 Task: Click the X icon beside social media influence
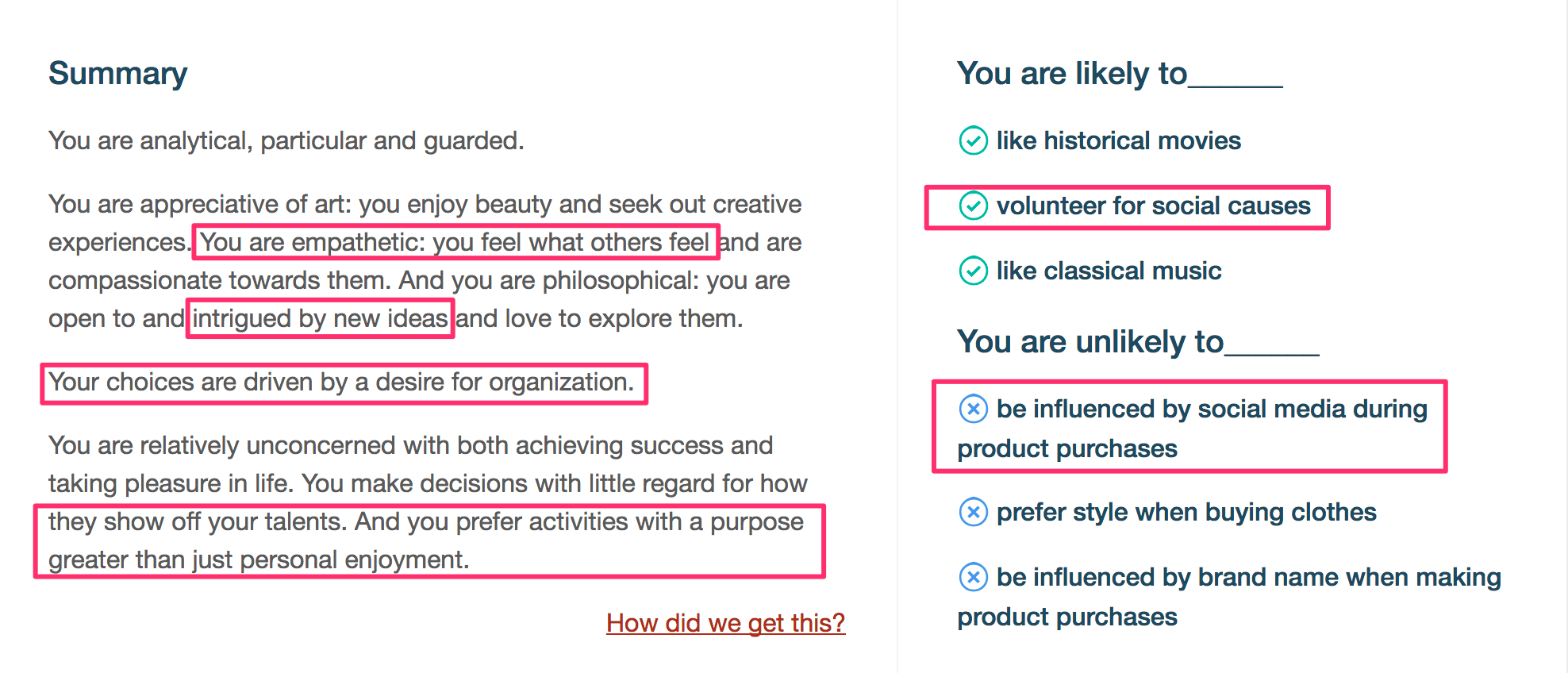tap(974, 409)
